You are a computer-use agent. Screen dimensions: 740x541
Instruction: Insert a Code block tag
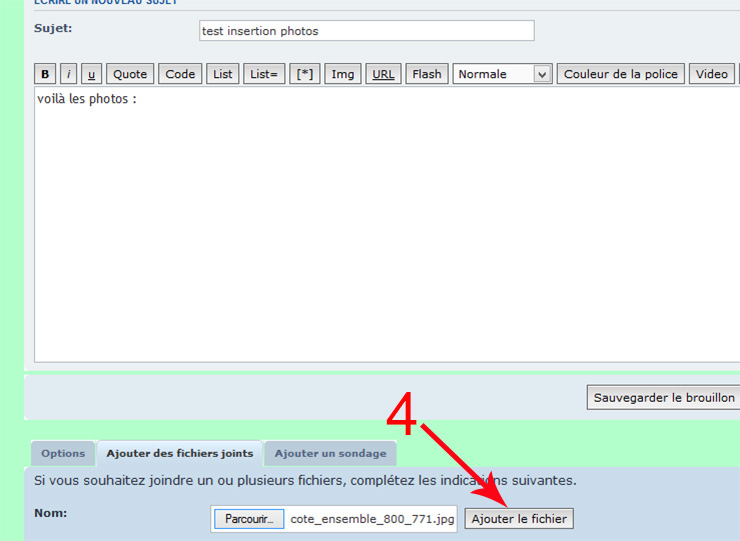tap(180, 74)
